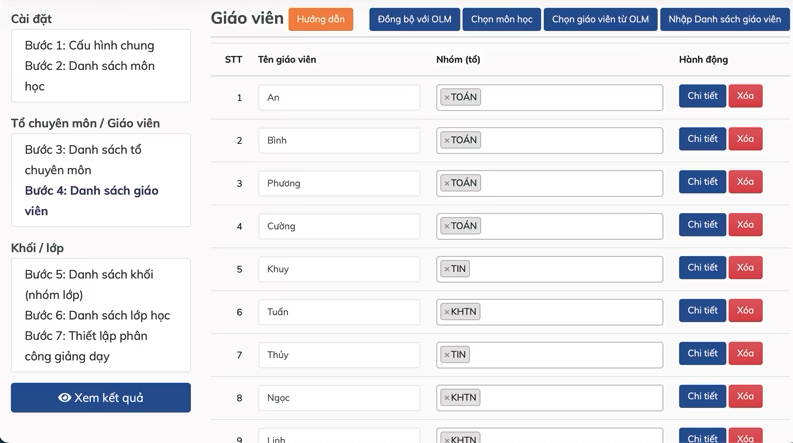Click Đồng bộ với OLM button
This screenshot has height=443, width=793.
(x=414, y=19)
